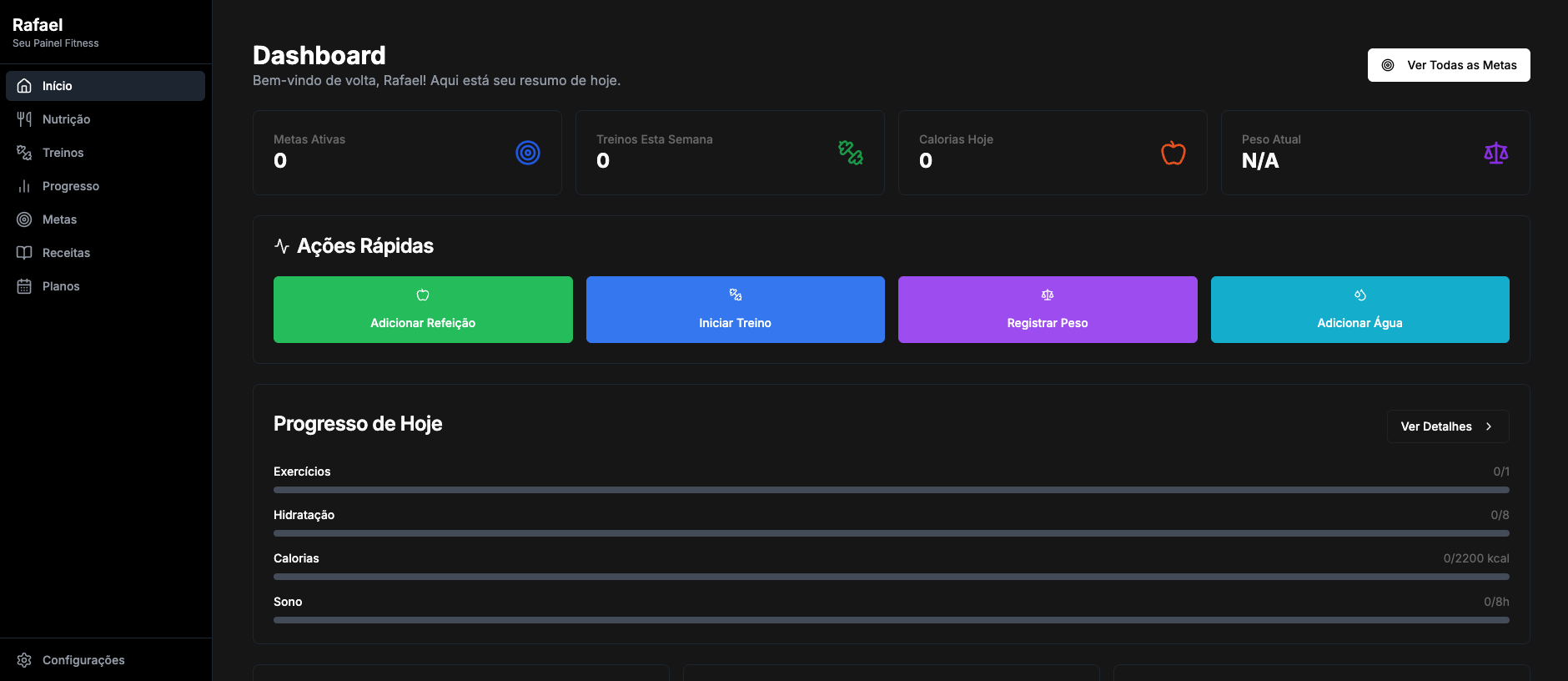The width and height of the screenshot is (1568, 681).
Task: Open Planos in the sidebar
Action: pyautogui.click(x=105, y=286)
